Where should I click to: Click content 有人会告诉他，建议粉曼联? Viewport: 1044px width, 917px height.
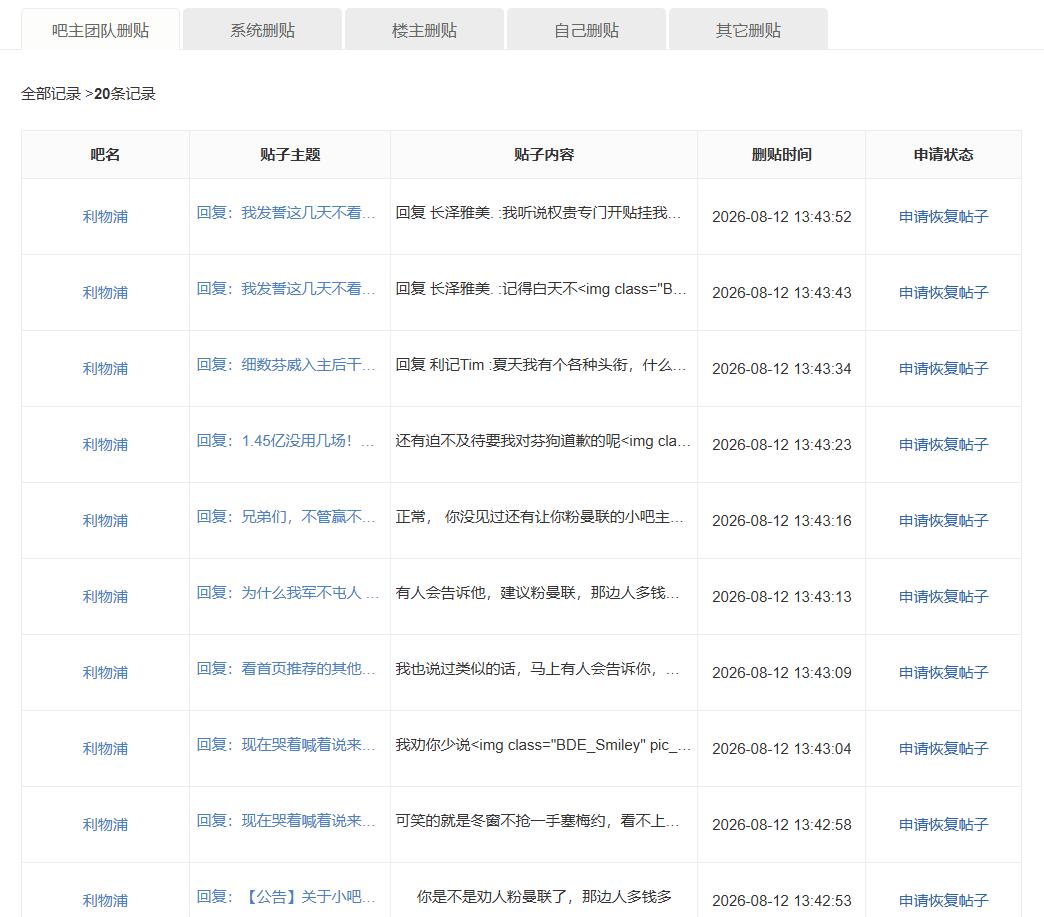[x=537, y=592]
